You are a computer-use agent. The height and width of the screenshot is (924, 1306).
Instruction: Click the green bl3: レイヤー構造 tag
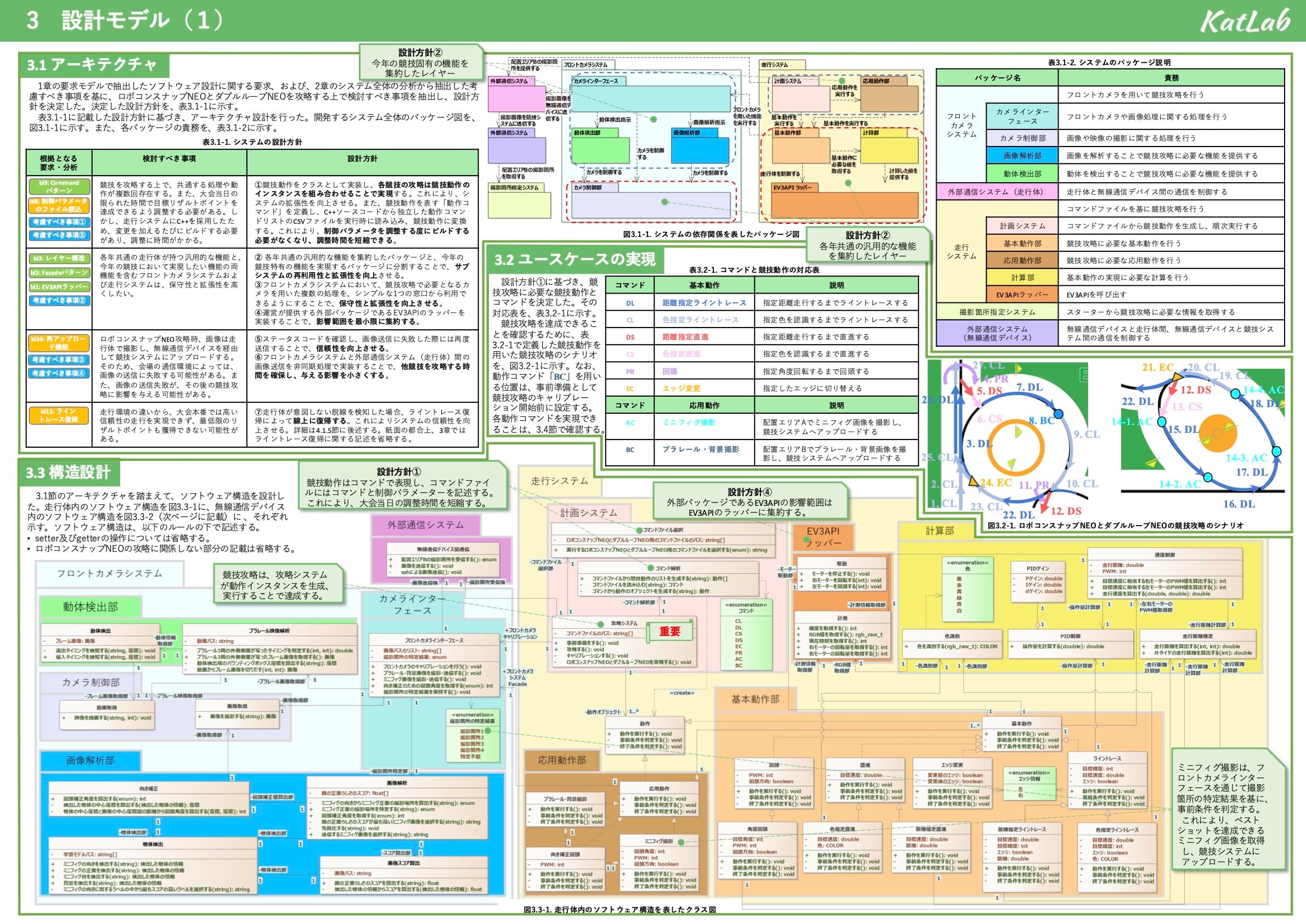[x=59, y=259]
